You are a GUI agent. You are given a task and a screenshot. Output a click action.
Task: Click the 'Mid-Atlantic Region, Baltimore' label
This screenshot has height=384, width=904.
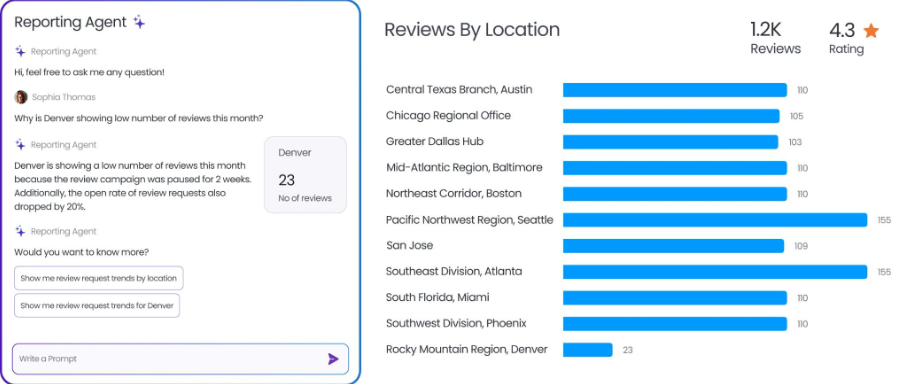click(x=464, y=167)
